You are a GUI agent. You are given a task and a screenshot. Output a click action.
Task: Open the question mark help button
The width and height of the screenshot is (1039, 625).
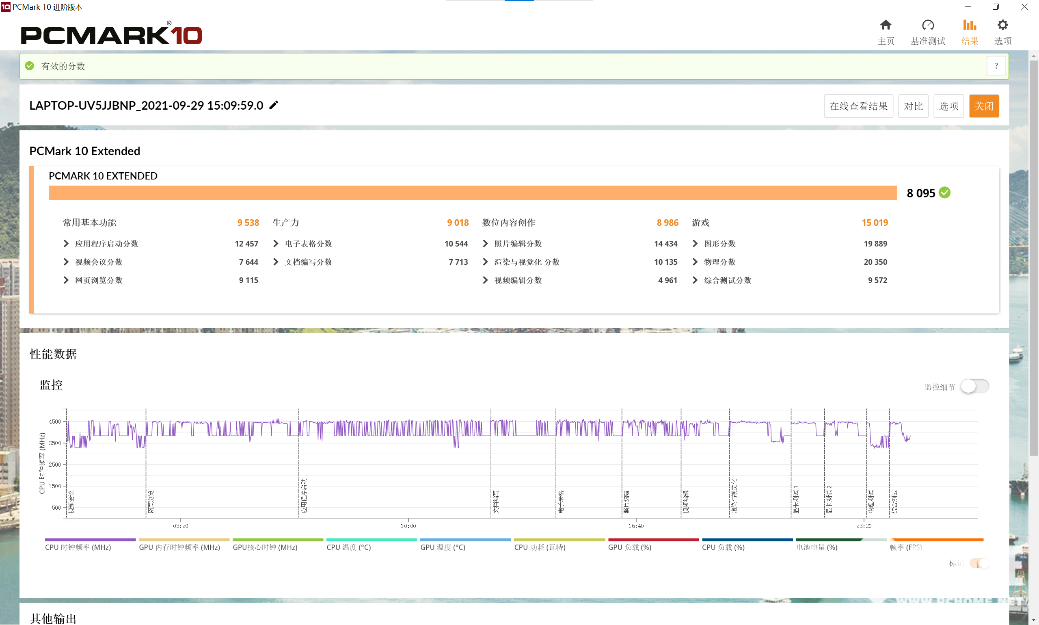[x=996, y=66]
